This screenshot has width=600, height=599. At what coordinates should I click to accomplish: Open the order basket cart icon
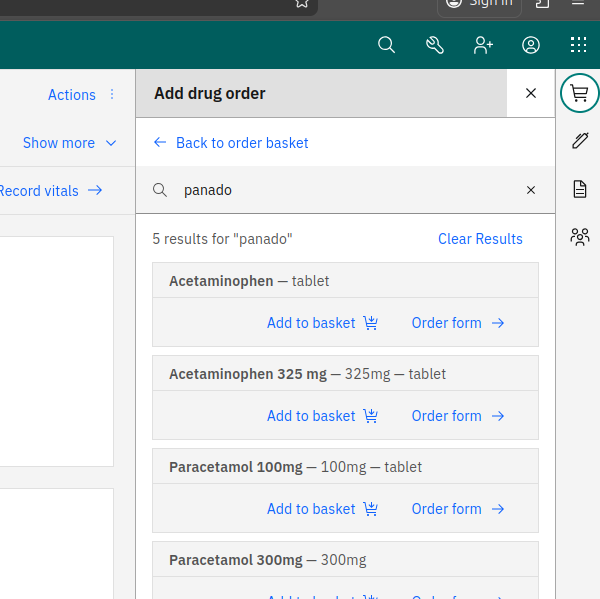(579, 93)
